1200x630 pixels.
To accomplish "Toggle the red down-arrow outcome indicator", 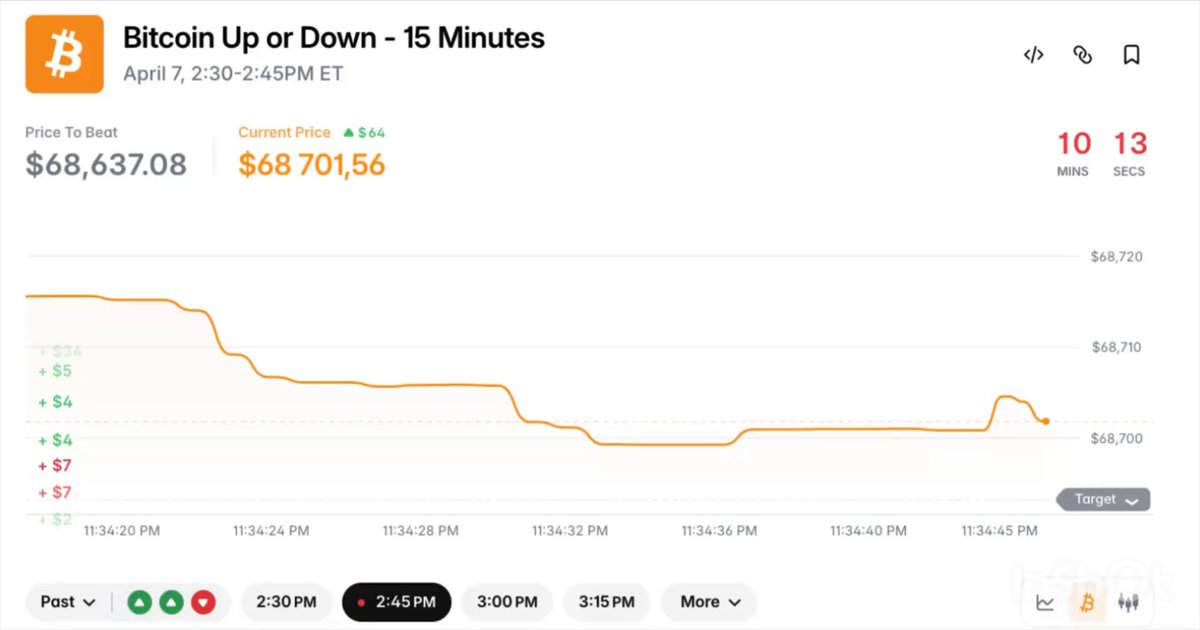I will point(203,602).
